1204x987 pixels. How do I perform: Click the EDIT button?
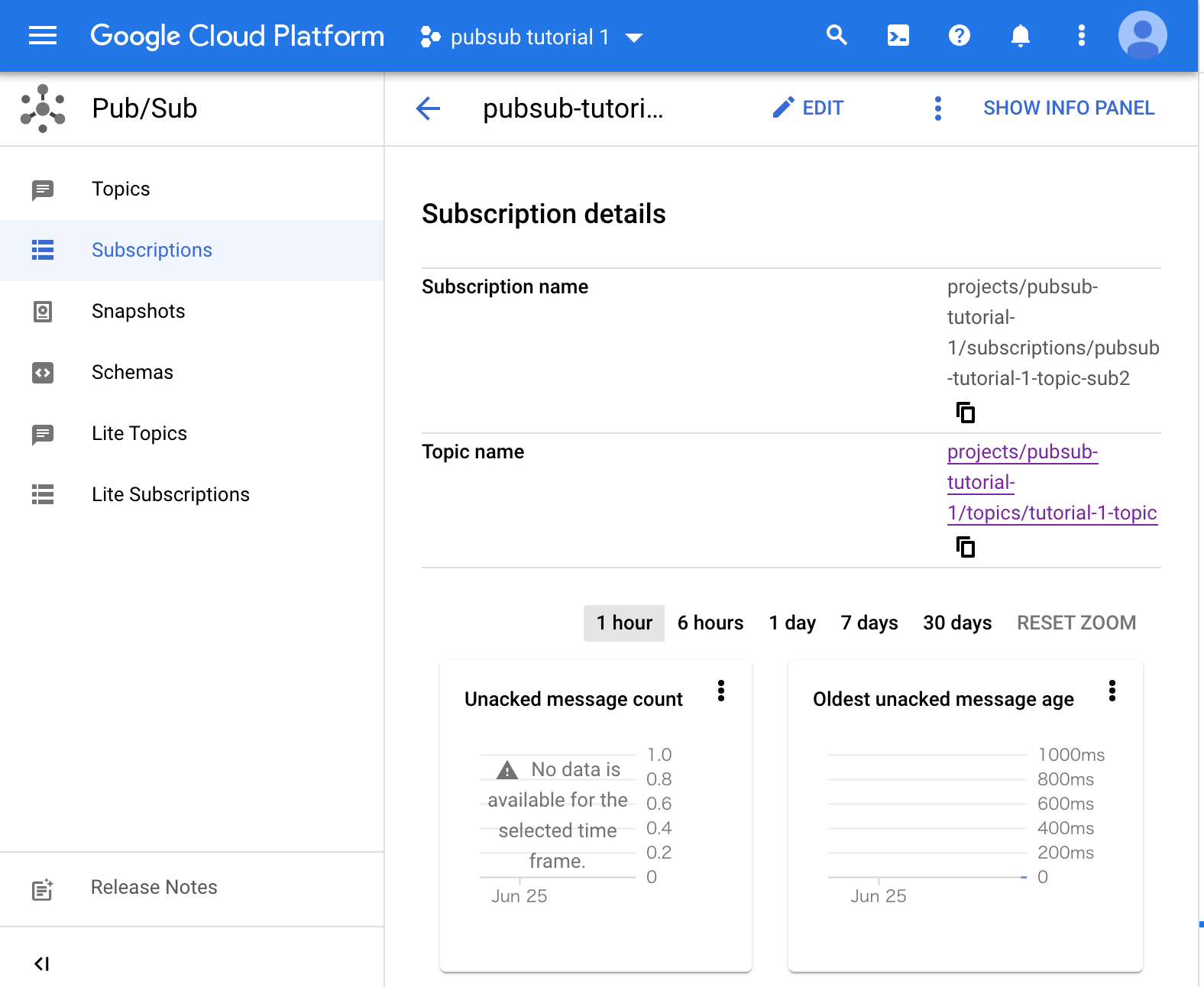[808, 108]
